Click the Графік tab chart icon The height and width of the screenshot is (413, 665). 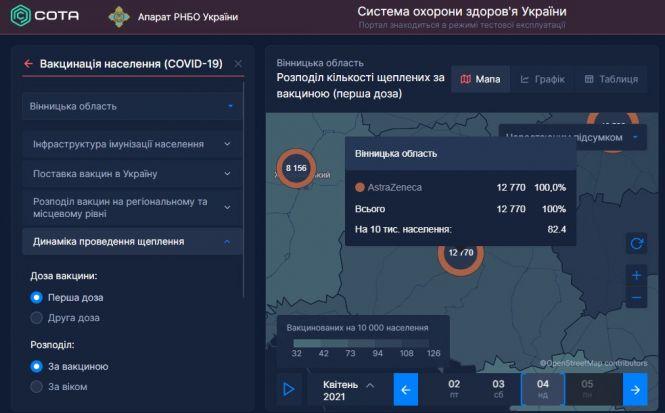click(x=525, y=79)
